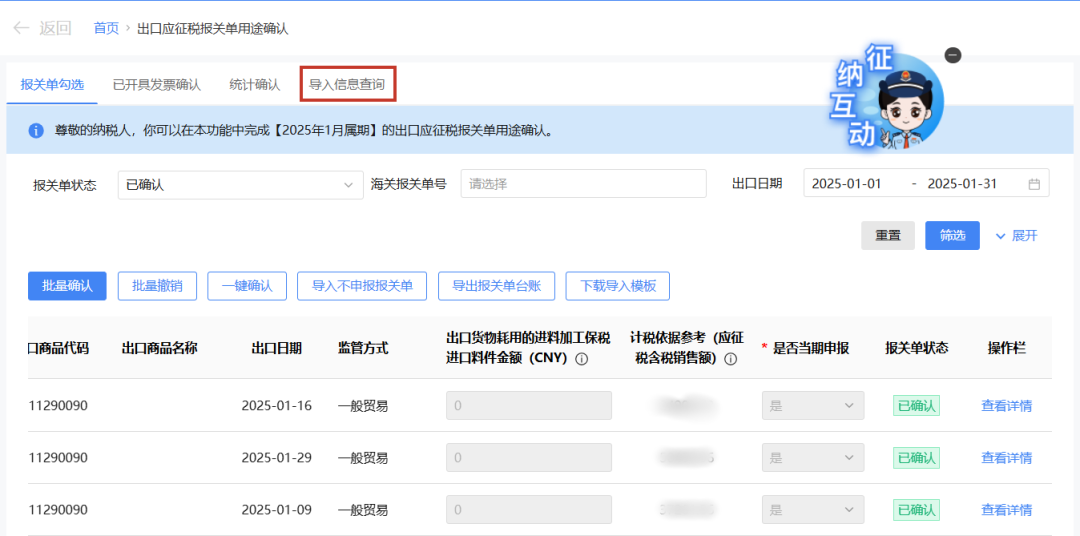This screenshot has height=536, width=1080.
Task: Minimize the 征纳互动 floating widget
Action: click(x=953, y=55)
